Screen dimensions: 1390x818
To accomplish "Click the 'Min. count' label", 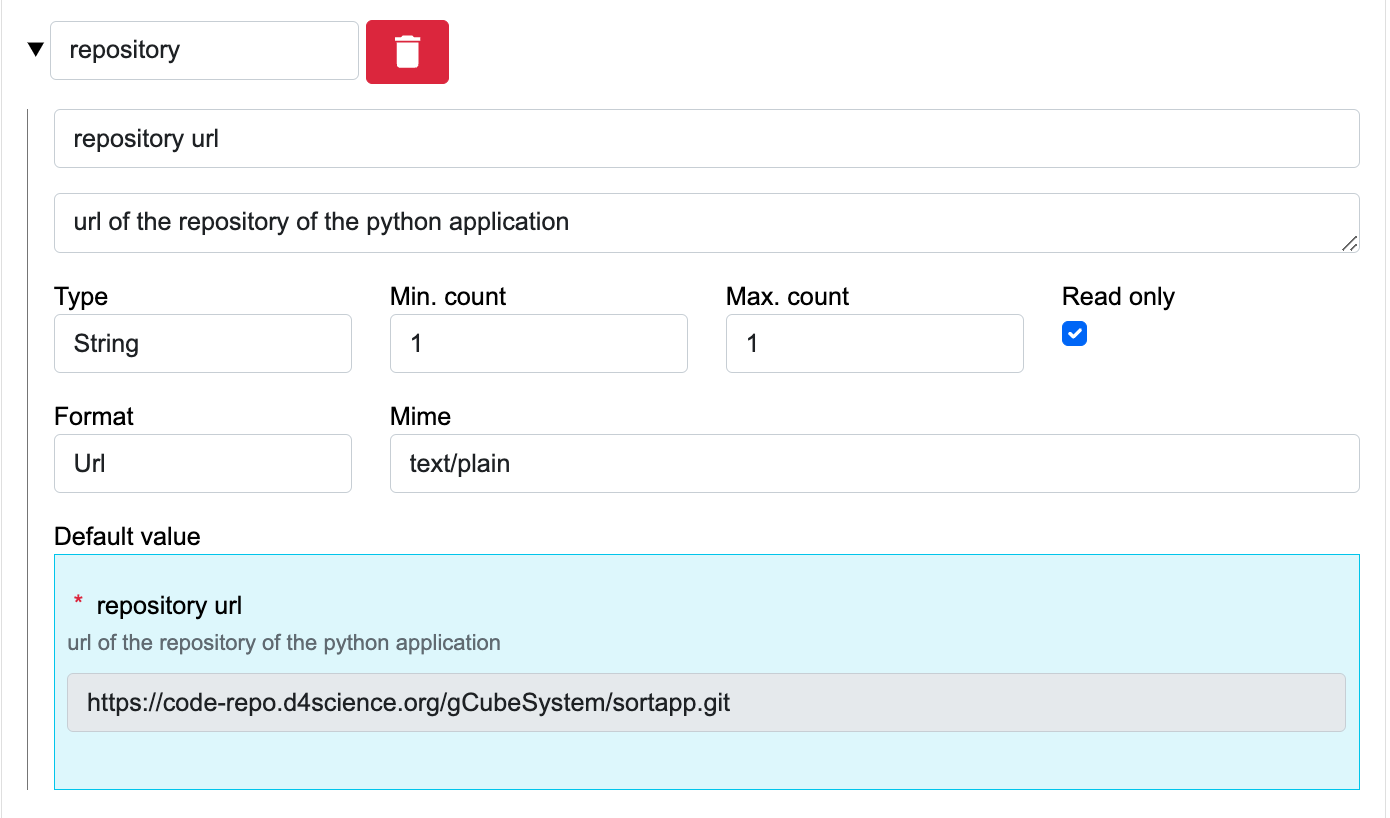I will point(448,297).
